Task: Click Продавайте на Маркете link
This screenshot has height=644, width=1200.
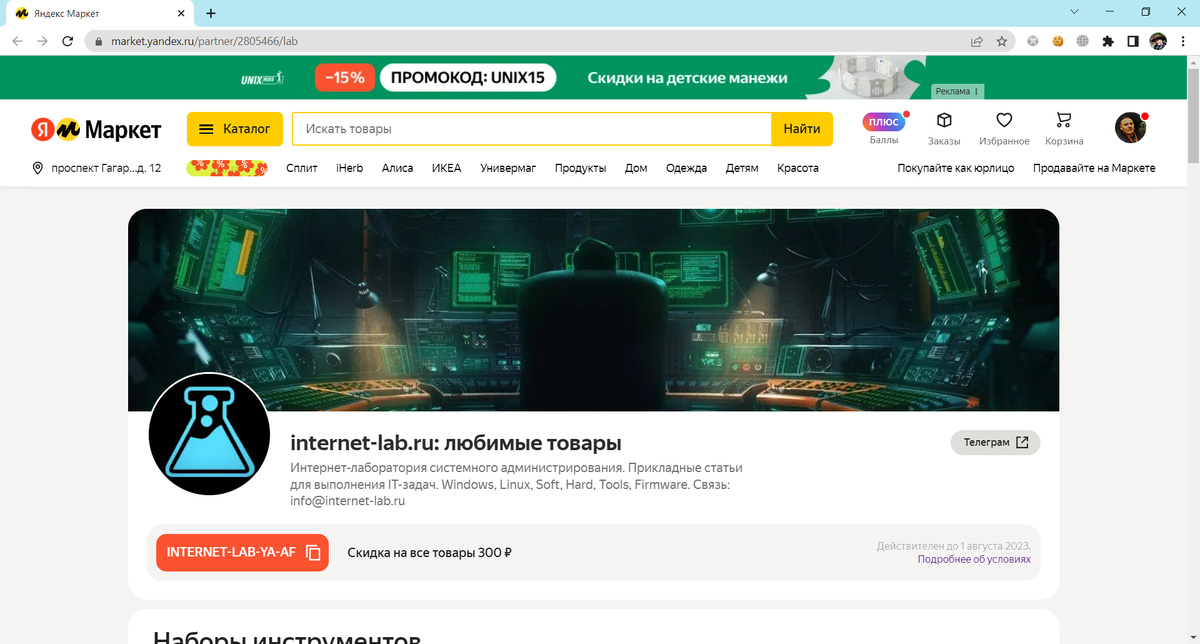Action: [1094, 168]
